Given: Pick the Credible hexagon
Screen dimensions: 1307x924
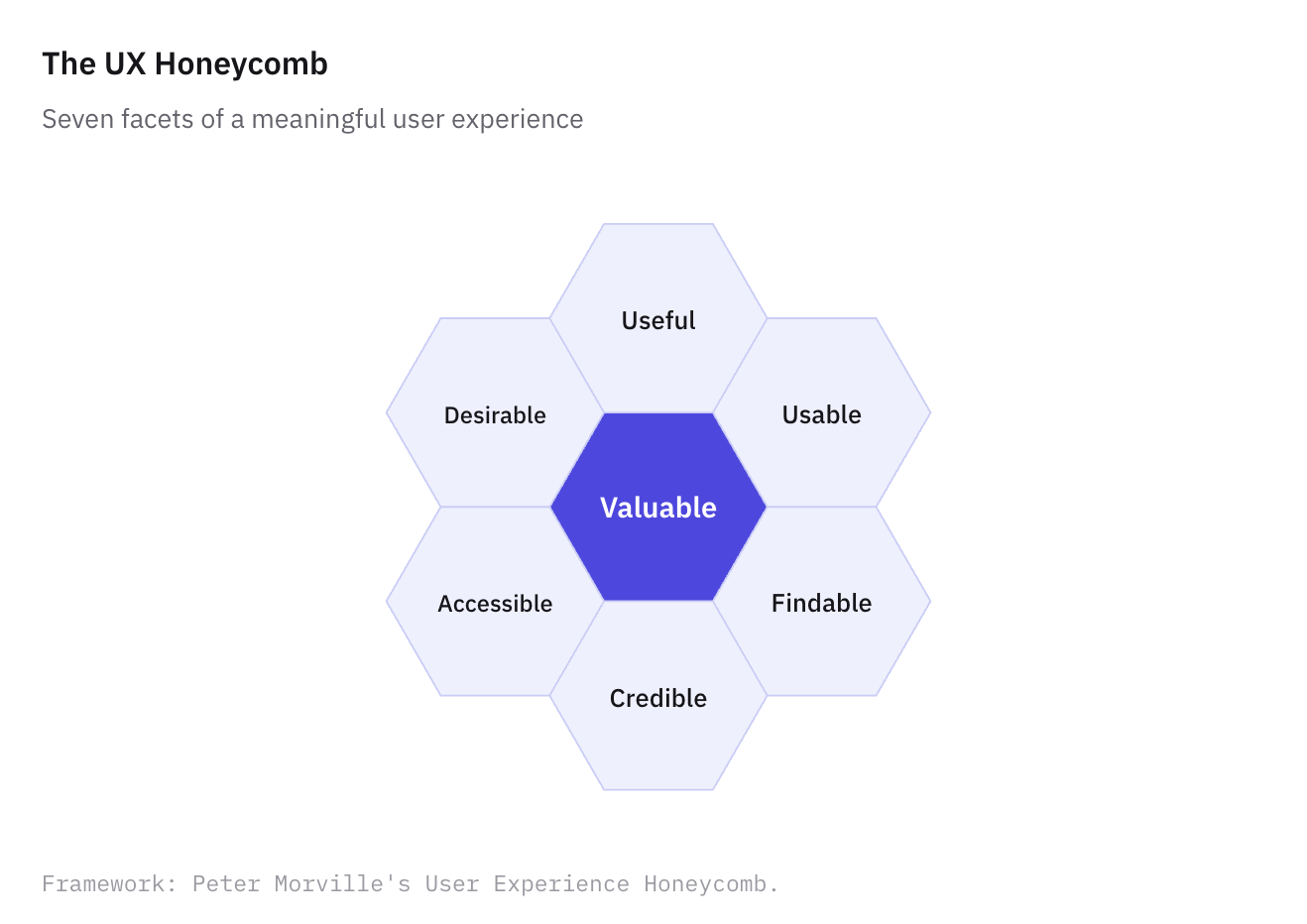Looking at the screenshot, I should [x=658, y=696].
